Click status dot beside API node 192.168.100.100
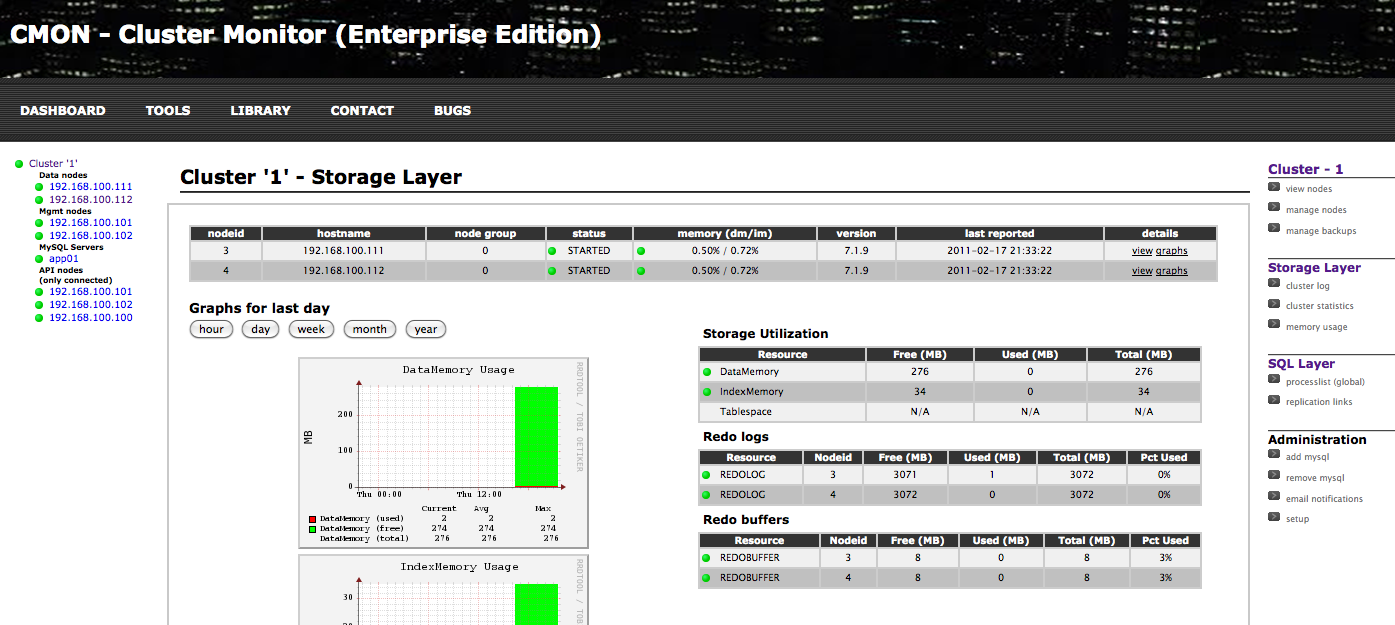 [39, 318]
